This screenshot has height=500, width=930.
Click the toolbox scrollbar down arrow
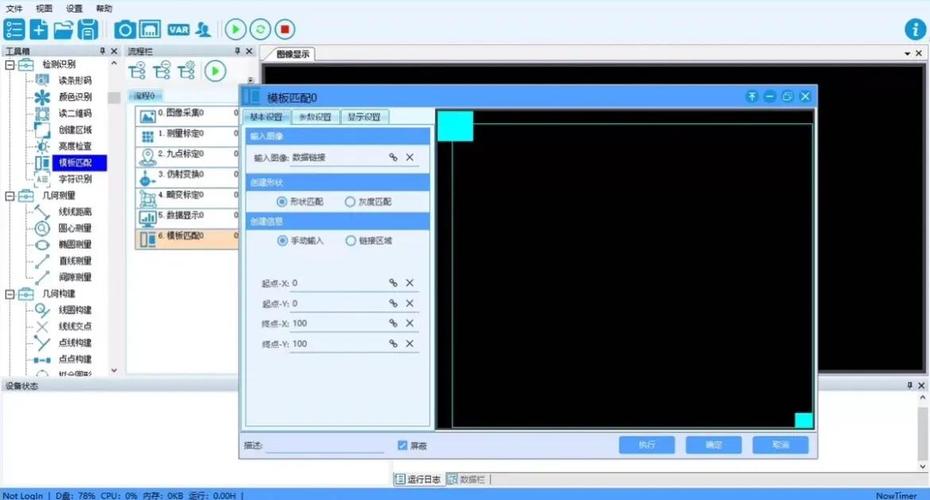114,370
